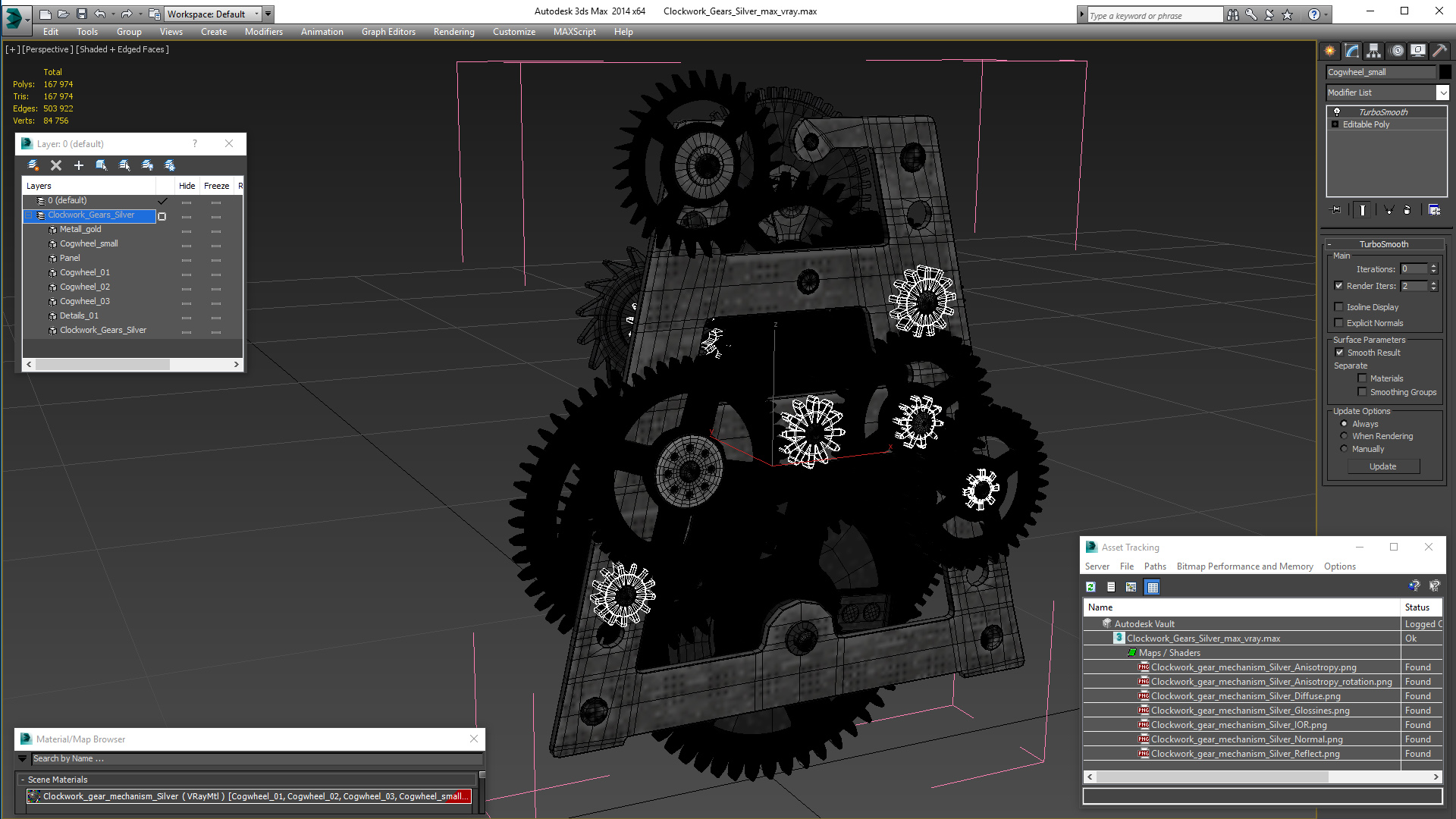Viewport: 1456px width, 819px height.
Task: Enable the Isoline Display checkbox
Action: point(1339,307)
